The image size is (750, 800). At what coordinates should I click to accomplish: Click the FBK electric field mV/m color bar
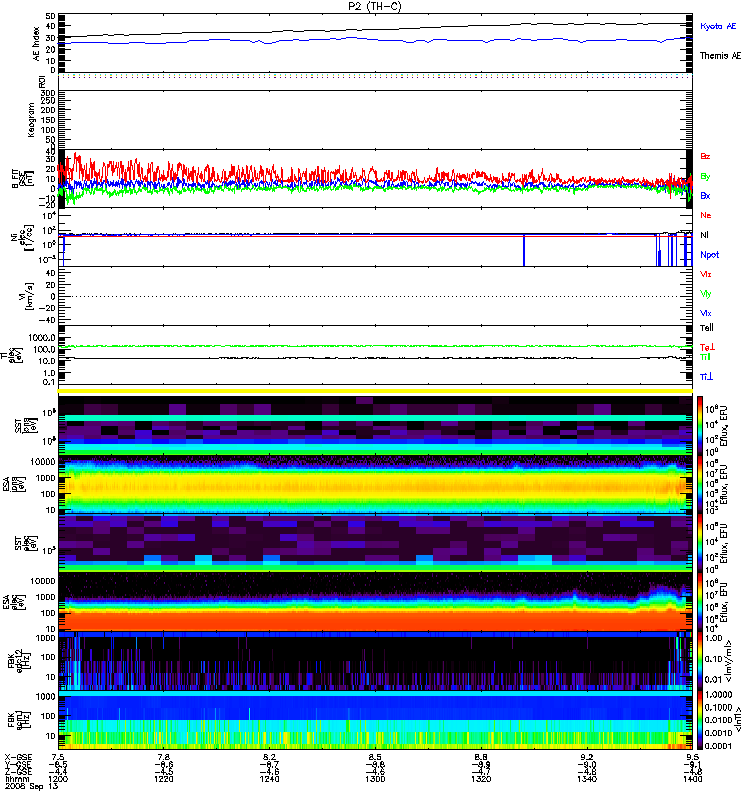[700, 661]
